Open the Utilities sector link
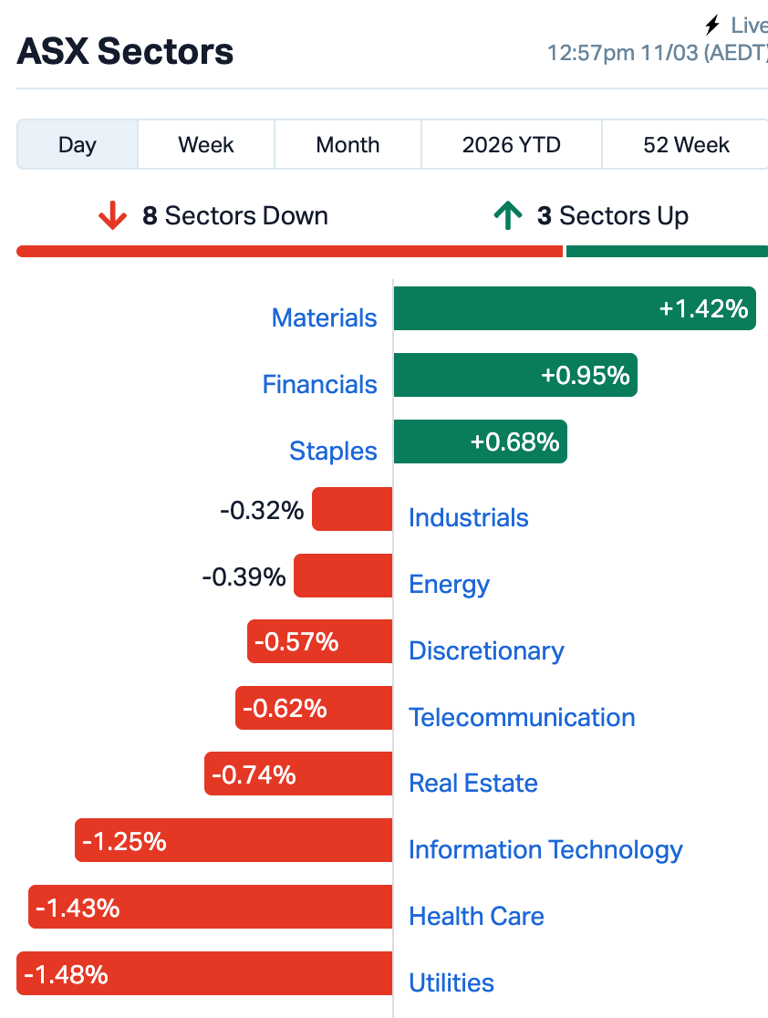 (451, 983)
